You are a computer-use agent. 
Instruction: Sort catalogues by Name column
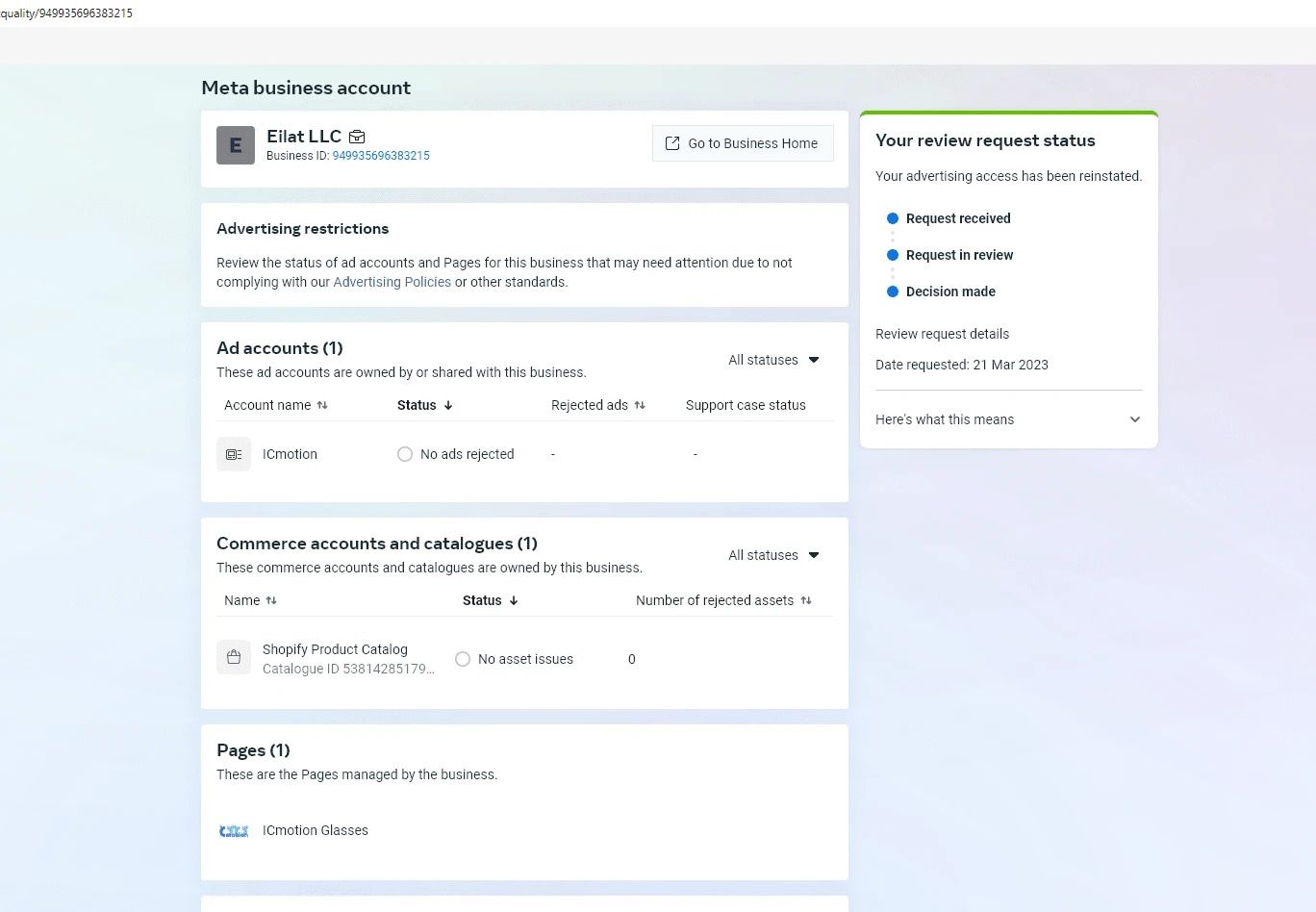pos(250,600)
